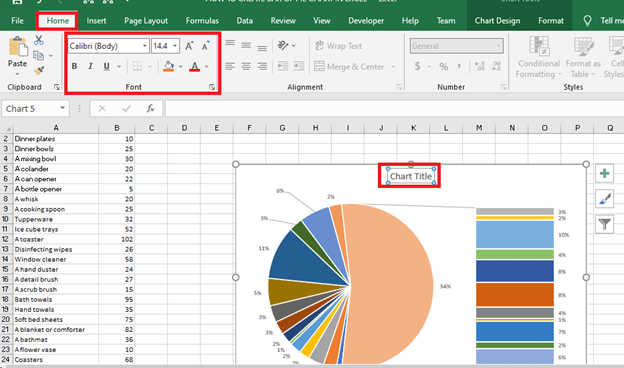Screen dimensions: 624x368
Task: Click the Decrease Decimal icon
Action: 496,66
